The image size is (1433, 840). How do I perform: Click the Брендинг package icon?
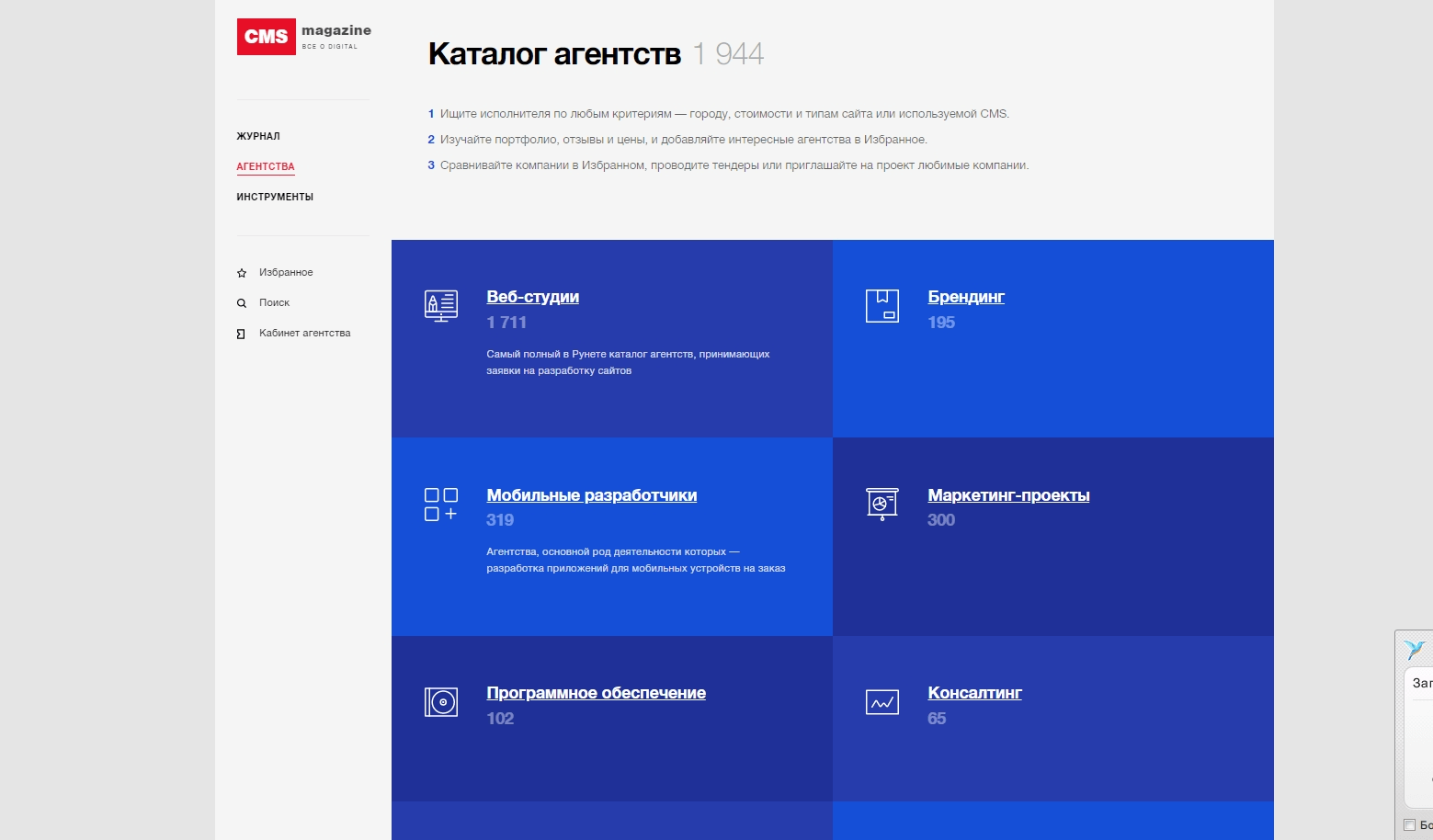(x=881, y=306)
